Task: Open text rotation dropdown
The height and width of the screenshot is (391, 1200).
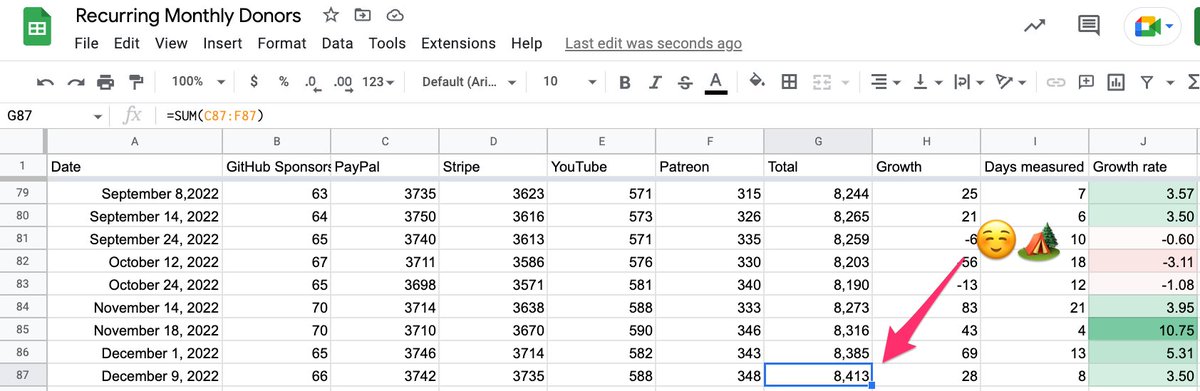Action: click(x=1011, y=82)
